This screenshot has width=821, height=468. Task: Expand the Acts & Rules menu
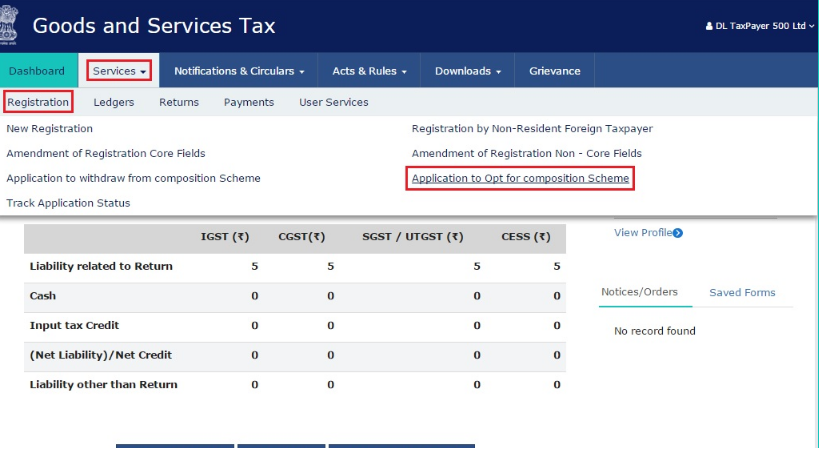point(369,71)
